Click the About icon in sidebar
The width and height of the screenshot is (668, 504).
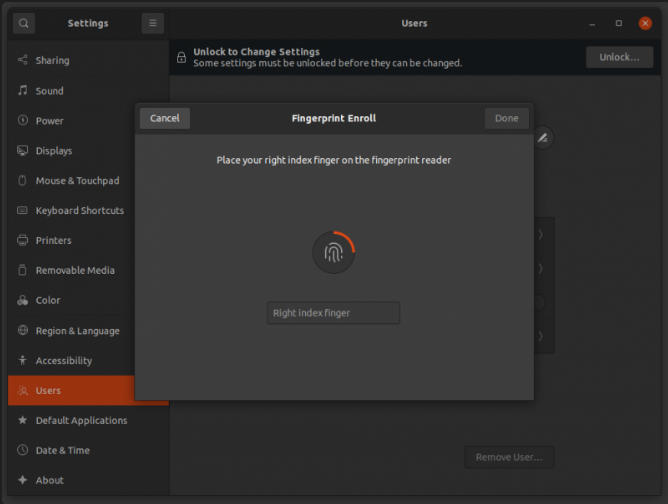23,480
